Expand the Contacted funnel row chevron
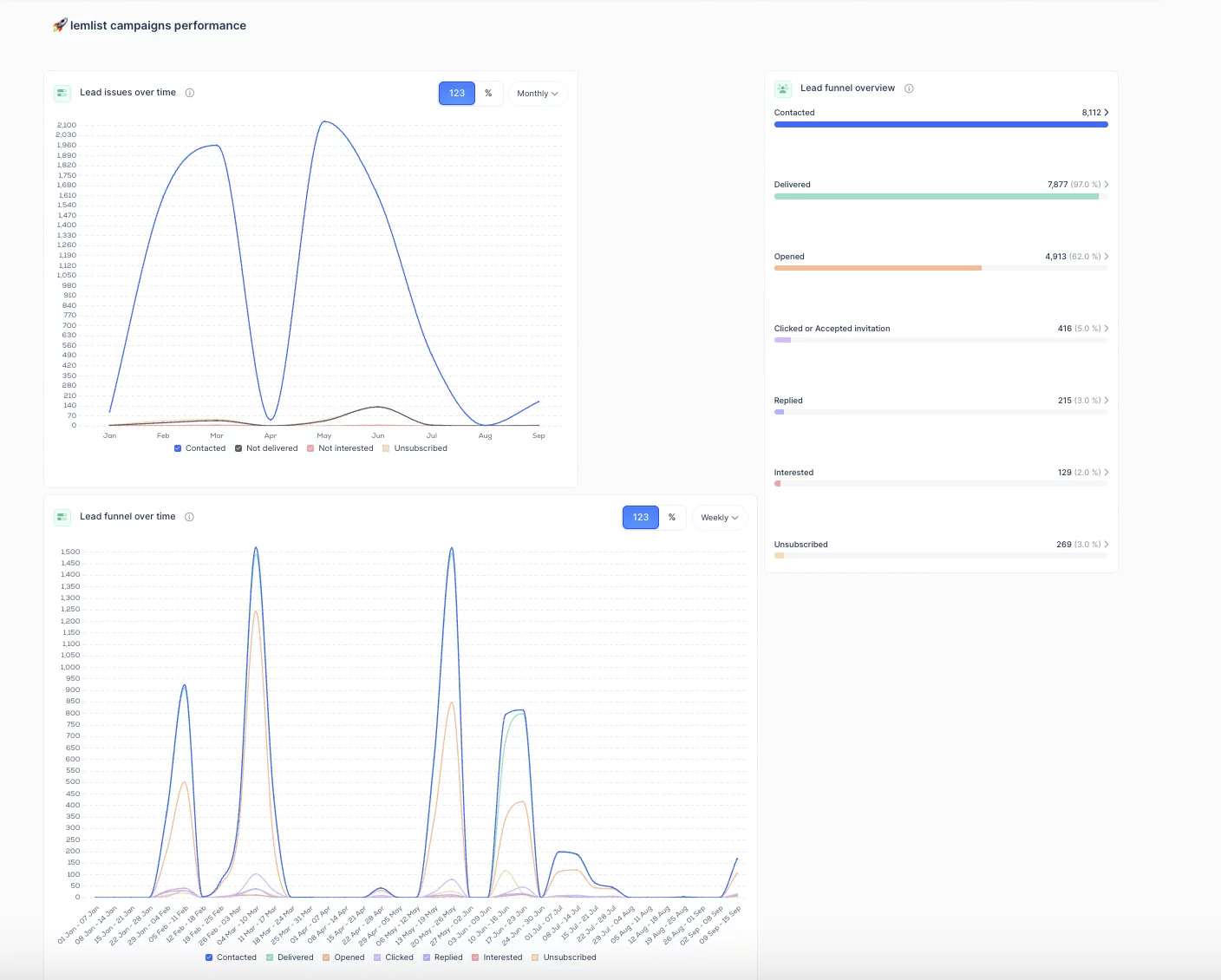 tap(1107, 113)
